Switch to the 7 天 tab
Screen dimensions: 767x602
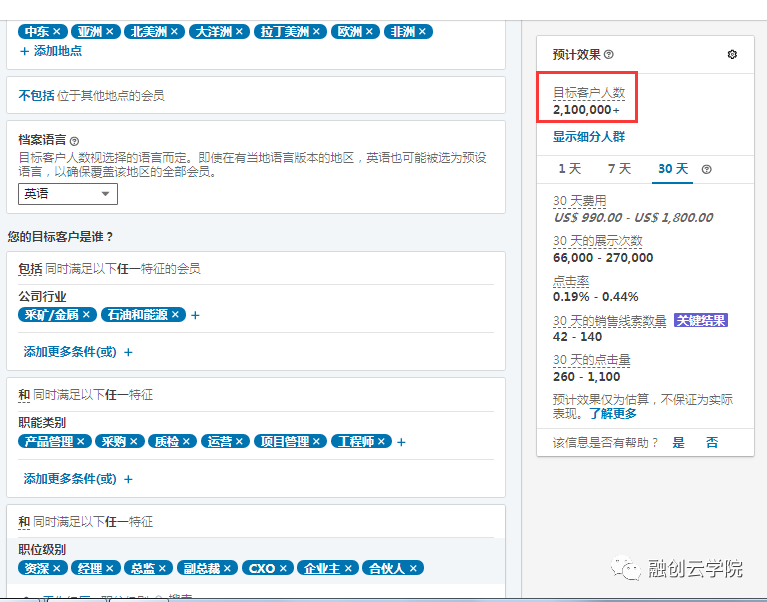tap(619, 169)
